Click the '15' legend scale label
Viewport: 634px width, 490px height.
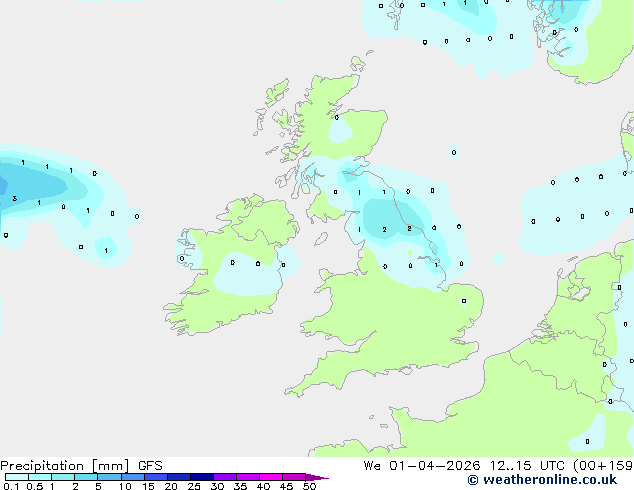click(148, 486)
